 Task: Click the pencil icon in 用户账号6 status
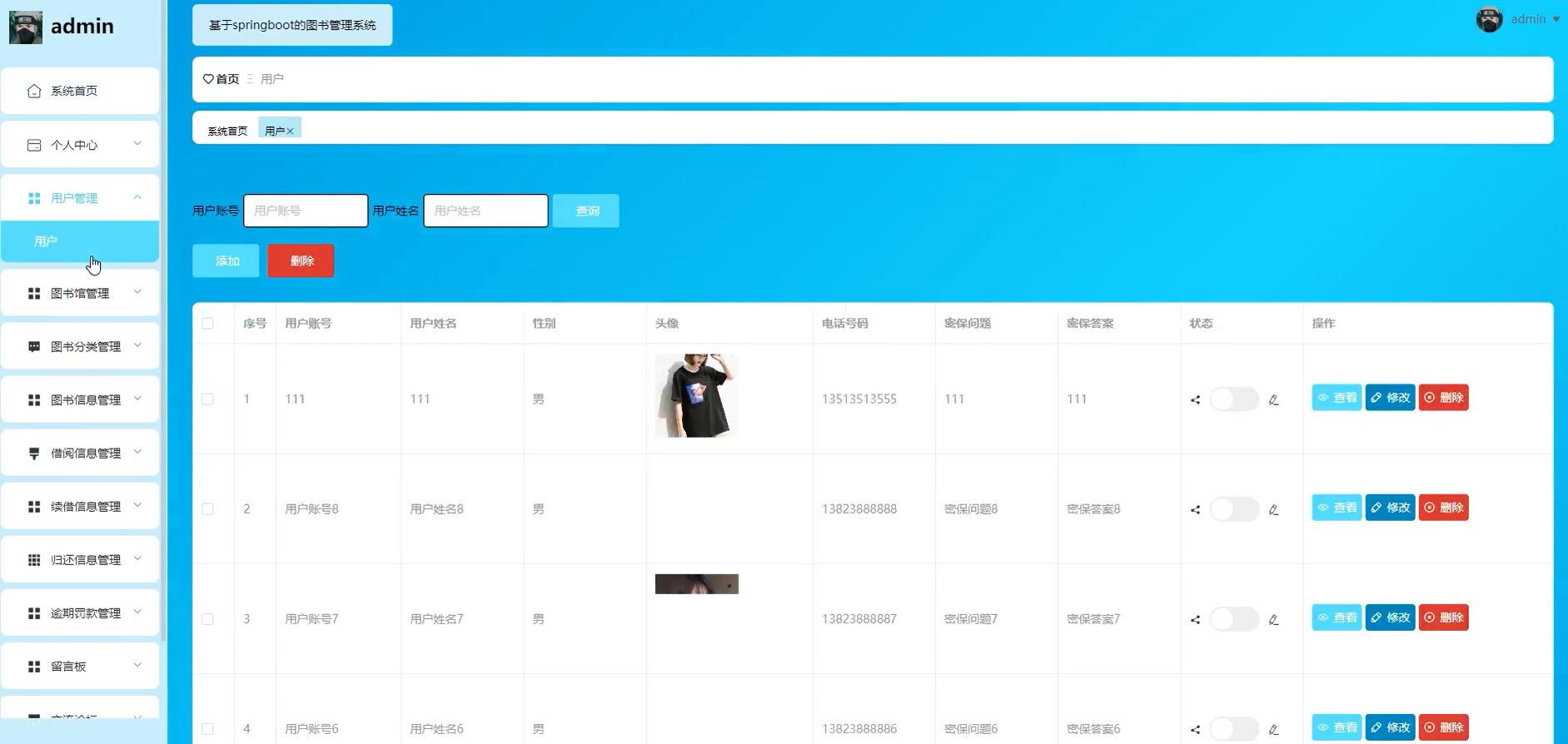coord(1273,729)
